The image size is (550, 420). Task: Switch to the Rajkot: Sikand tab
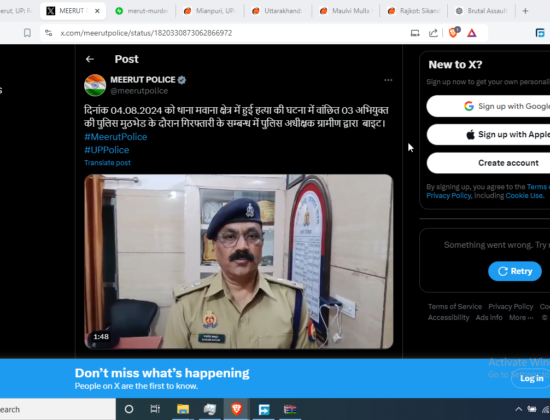click(x=414, y=11)
